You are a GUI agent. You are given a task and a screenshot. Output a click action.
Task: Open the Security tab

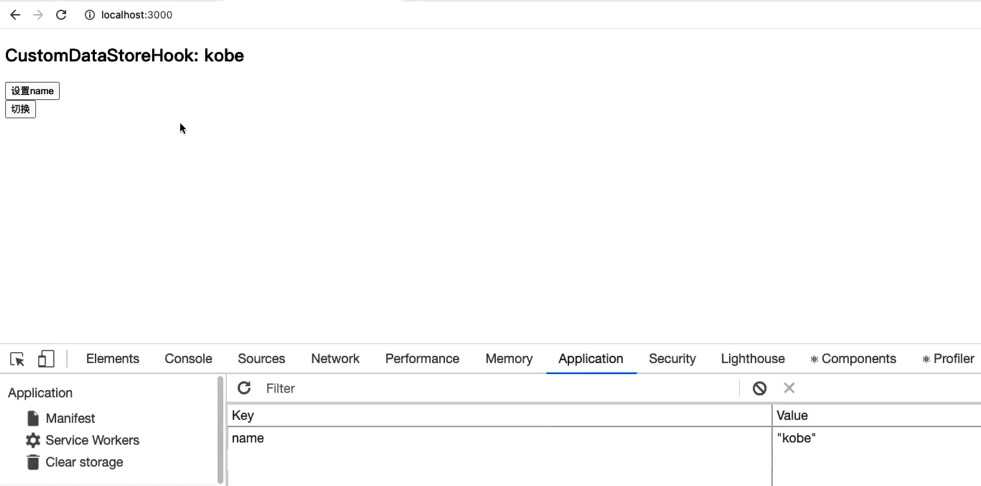click(x=673, y=359)
